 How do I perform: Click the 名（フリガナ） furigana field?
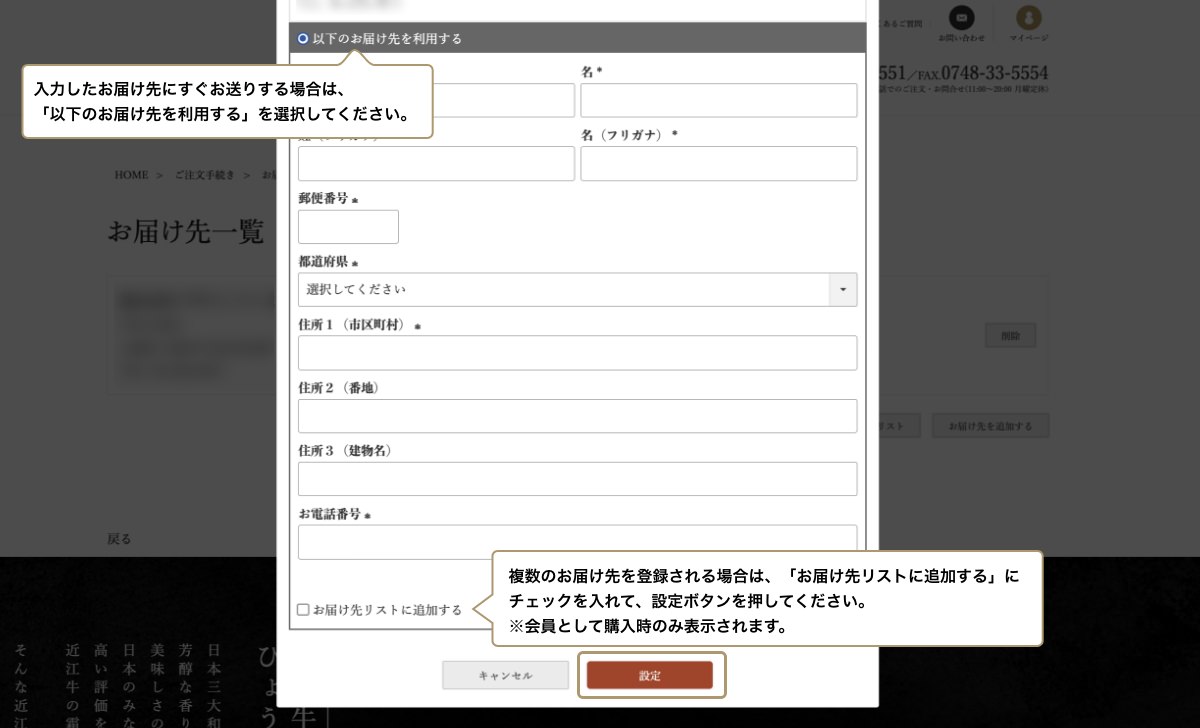point(718,163)
